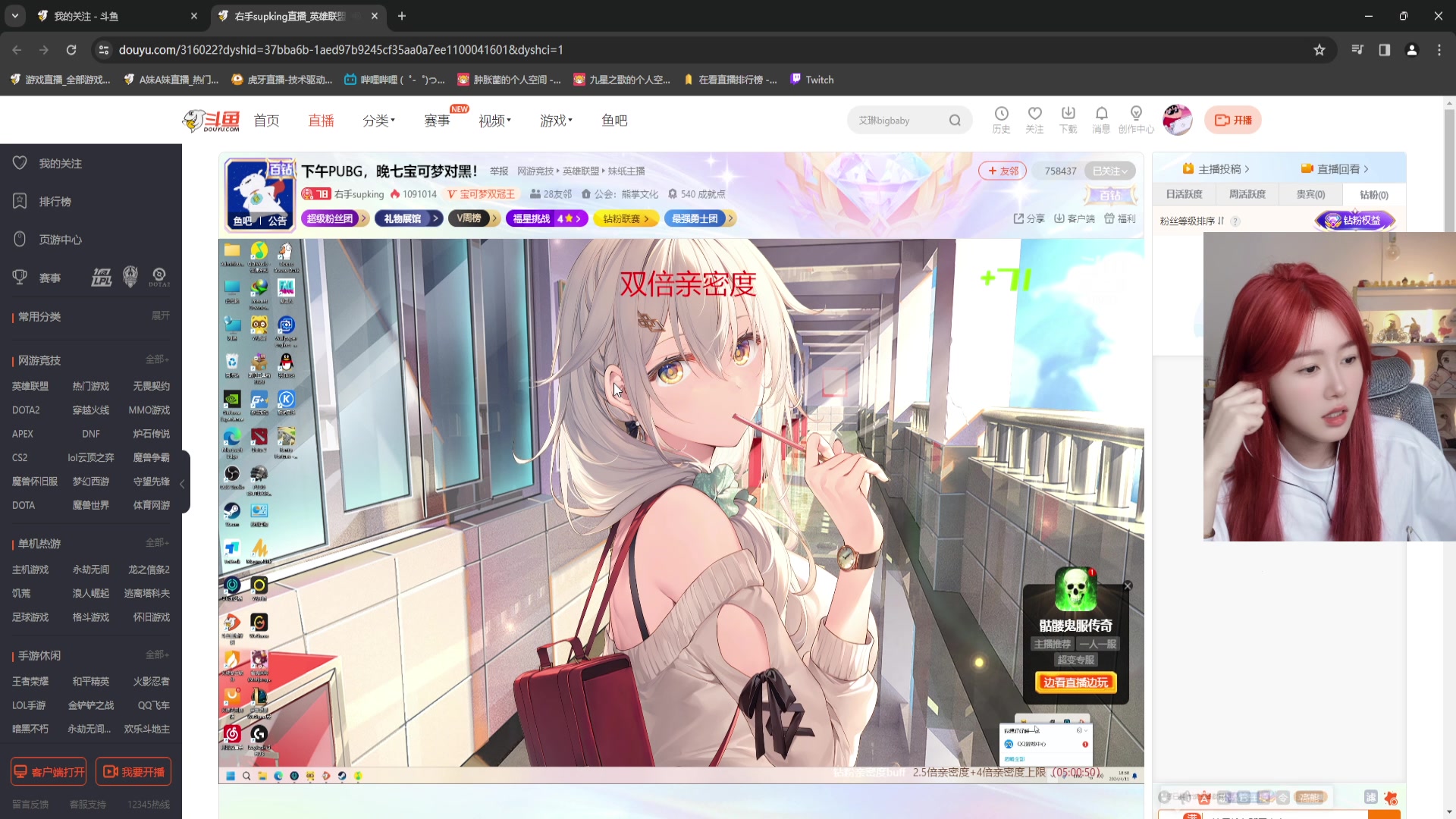
Task: Click the 举报 report link
Action: (498, 171)
